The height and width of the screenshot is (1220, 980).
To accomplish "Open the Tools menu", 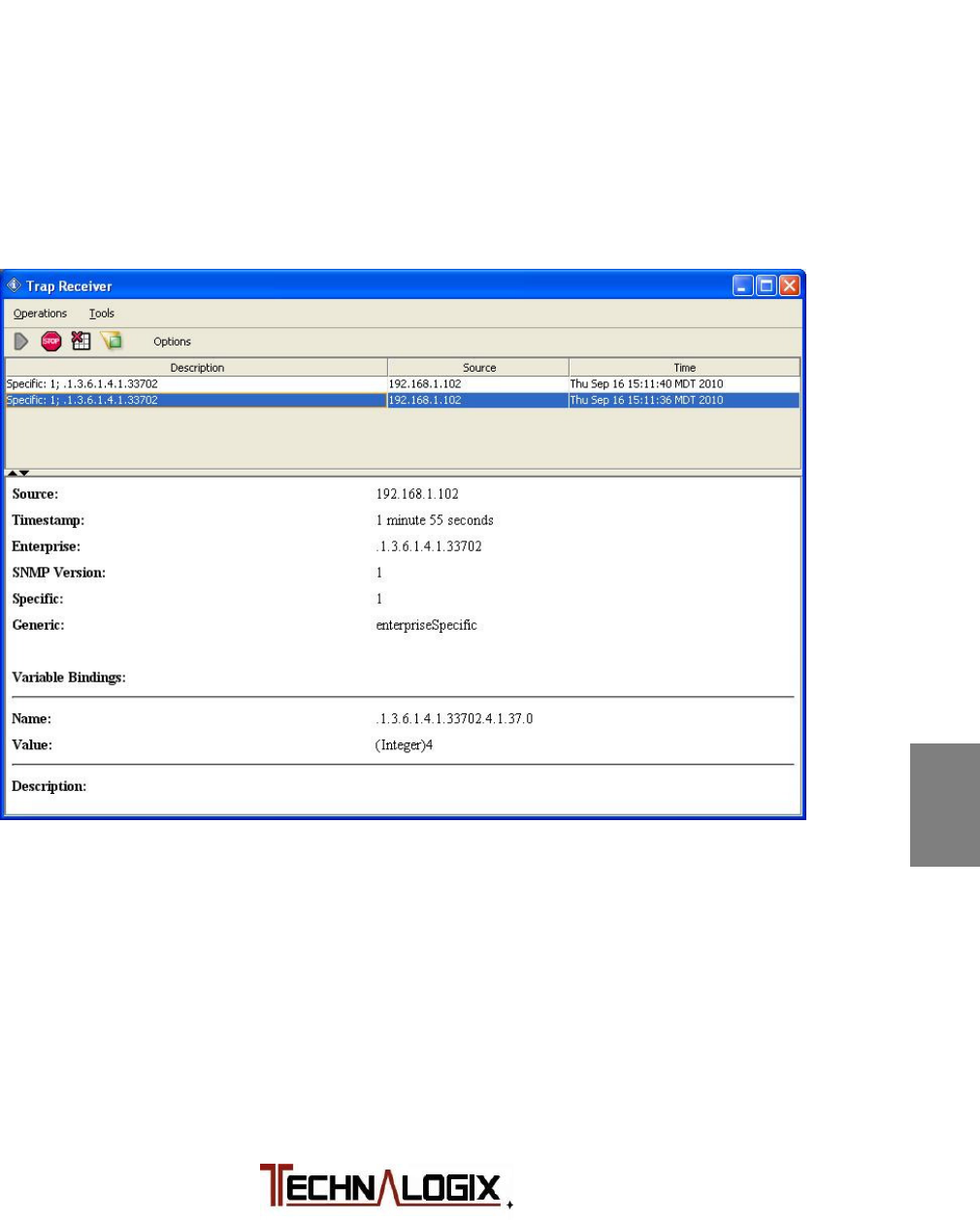I will pyautogui.click(x=102, y=313).
